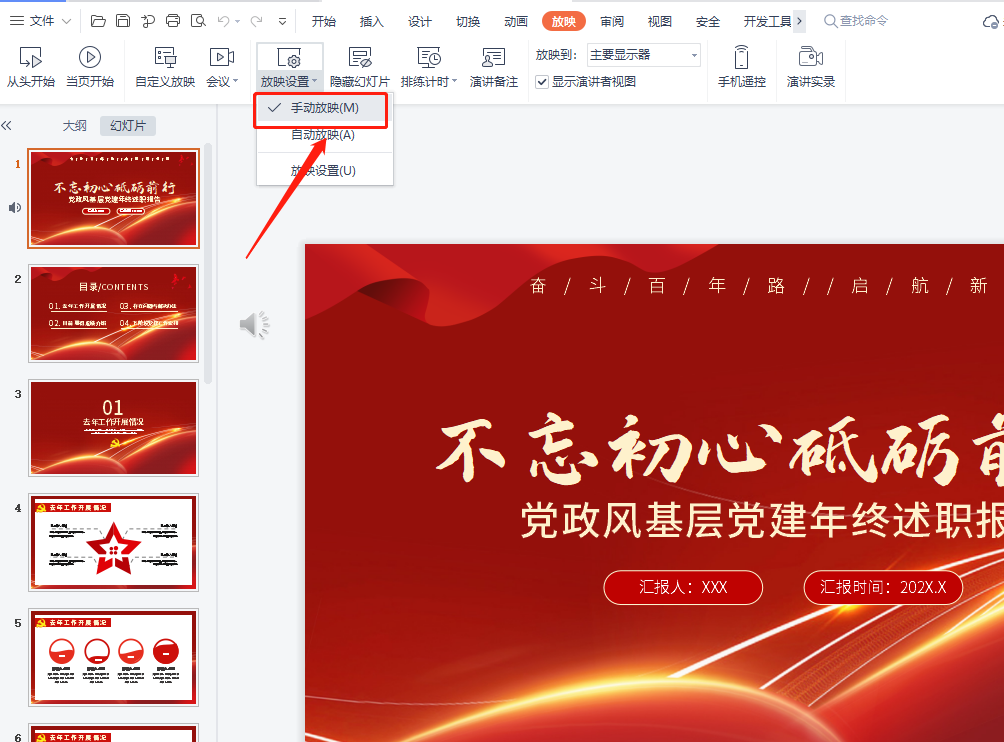Click 演讲实录 icon
Viewport: 1004px width, 742px height.
tap(811, 58)
